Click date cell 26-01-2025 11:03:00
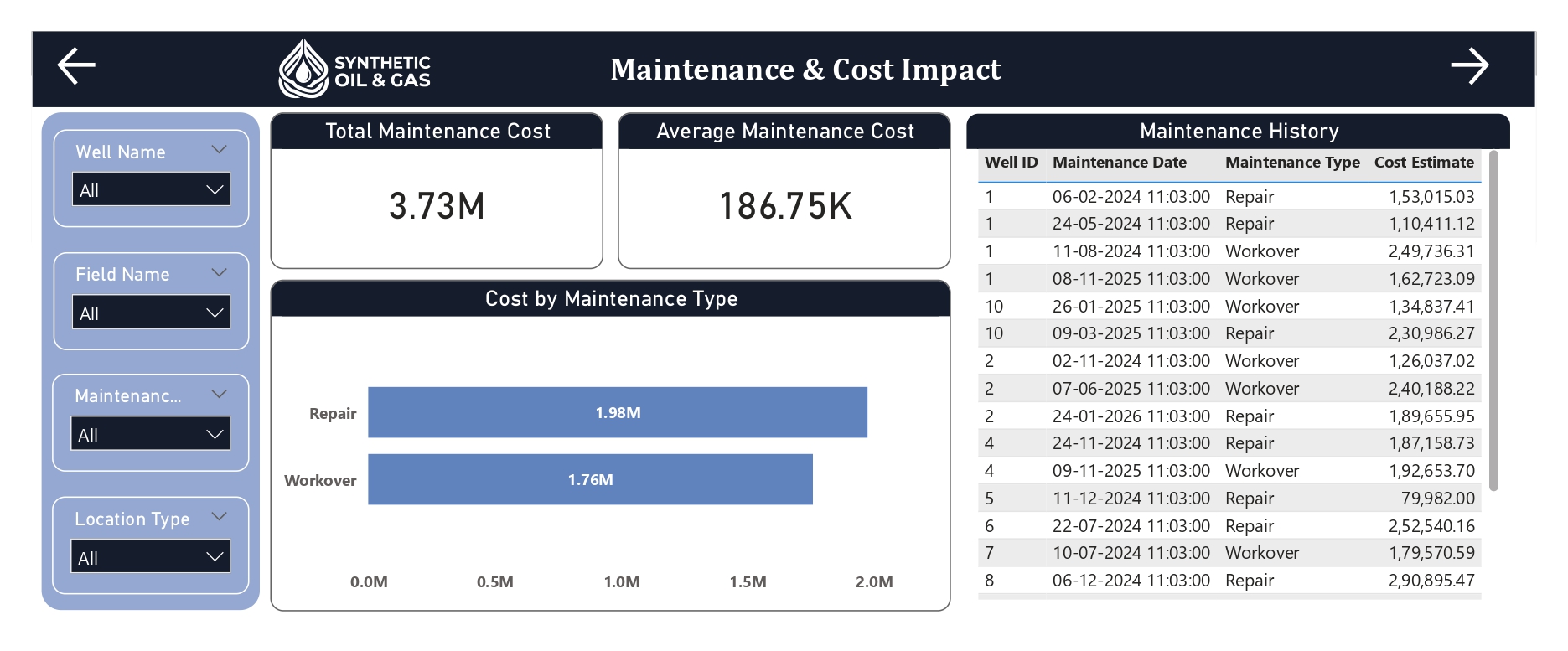The width and height of the screenshot is (1568, 651). pos(1131,307)
